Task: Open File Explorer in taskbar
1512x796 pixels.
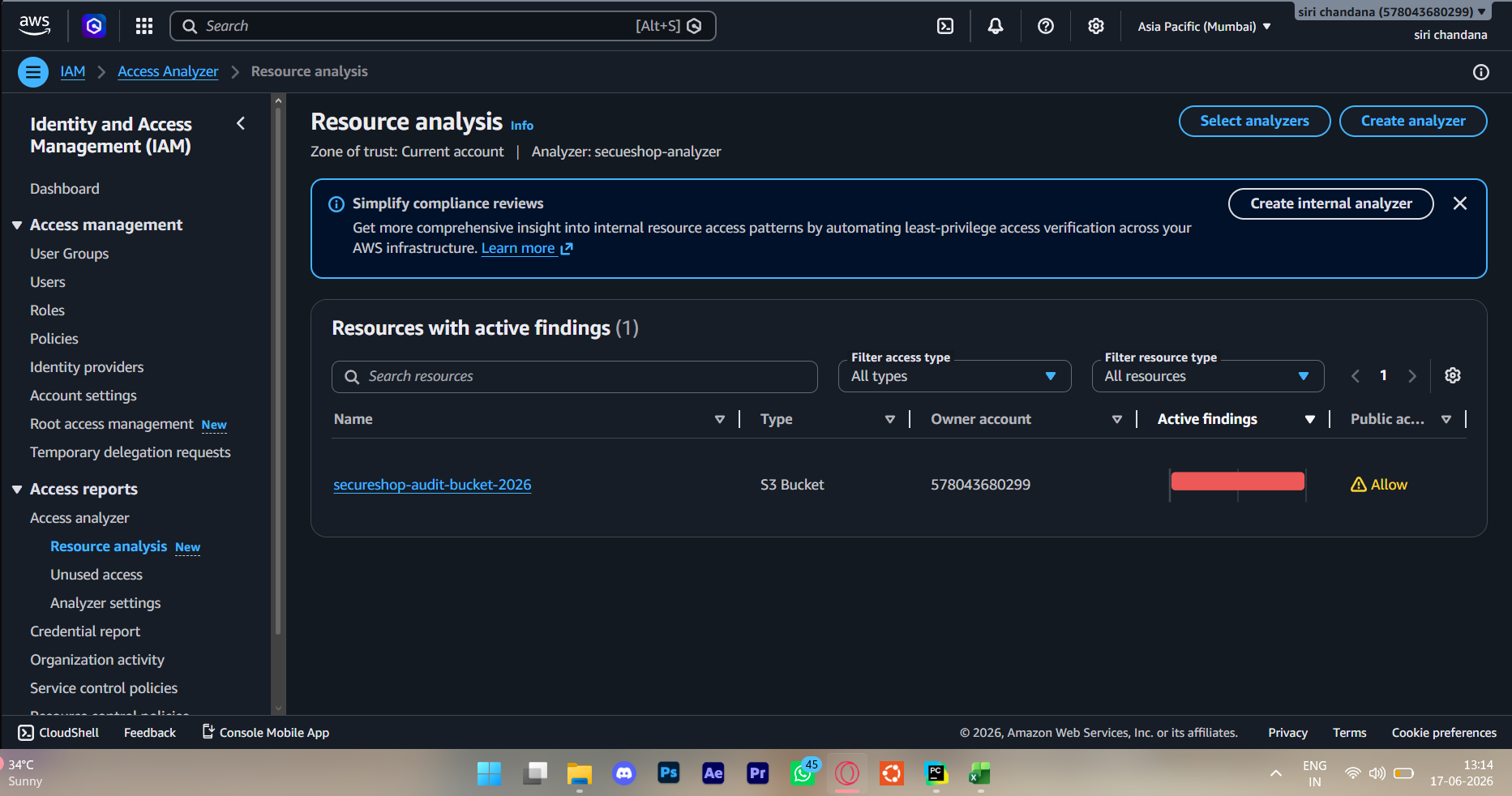Action: [579, 773]
